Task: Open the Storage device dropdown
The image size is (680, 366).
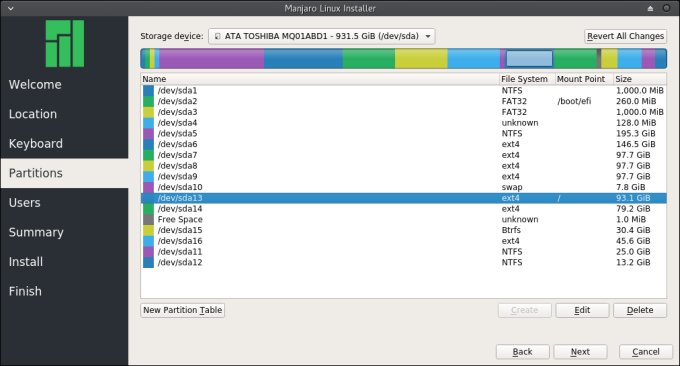Action: [321, 36]
